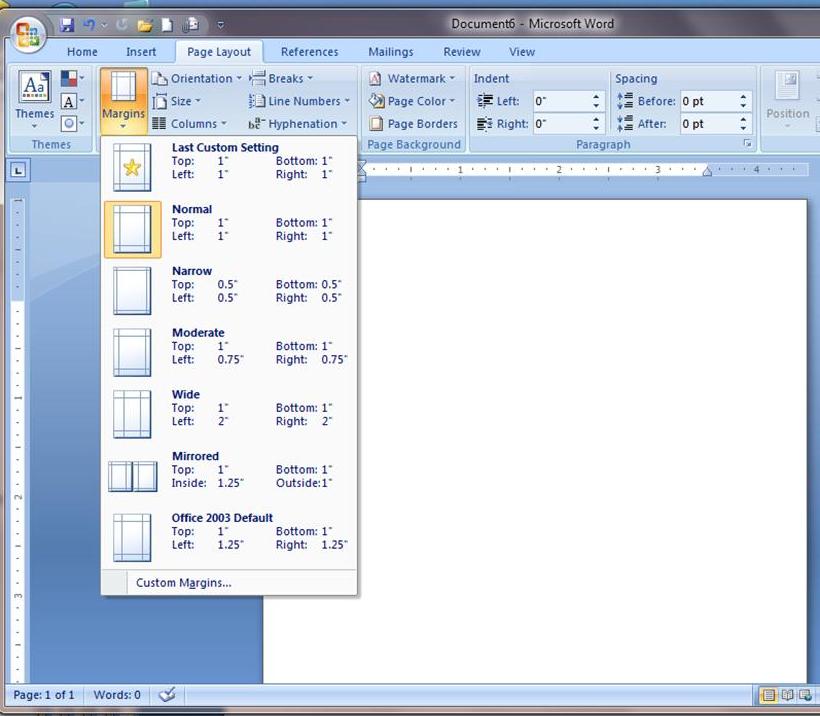
Task: Open the Theme Fonts dropdown
Action: pos(73,101)
